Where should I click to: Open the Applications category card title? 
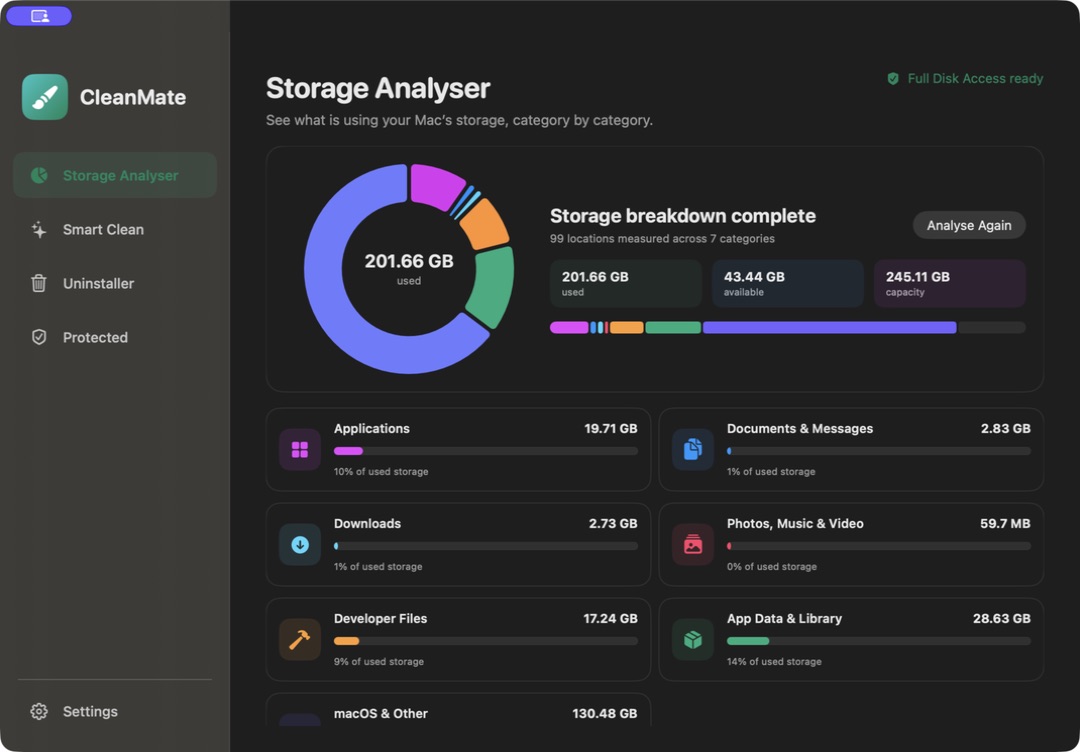[372, 428]
